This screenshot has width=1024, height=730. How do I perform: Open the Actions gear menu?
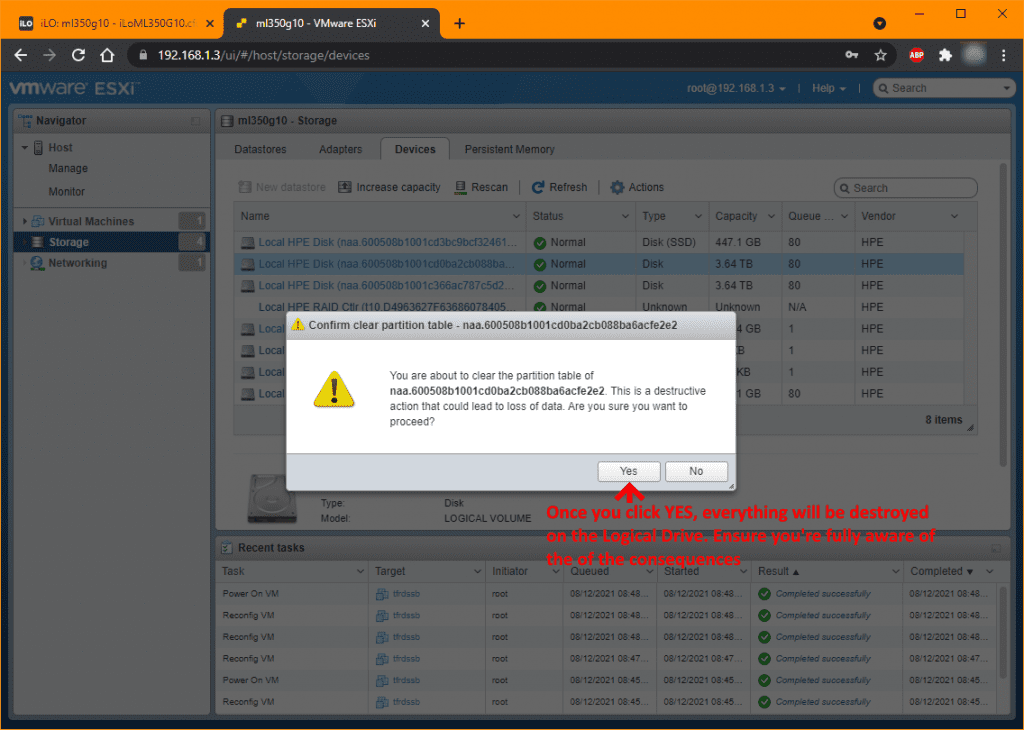click(617, 187)
